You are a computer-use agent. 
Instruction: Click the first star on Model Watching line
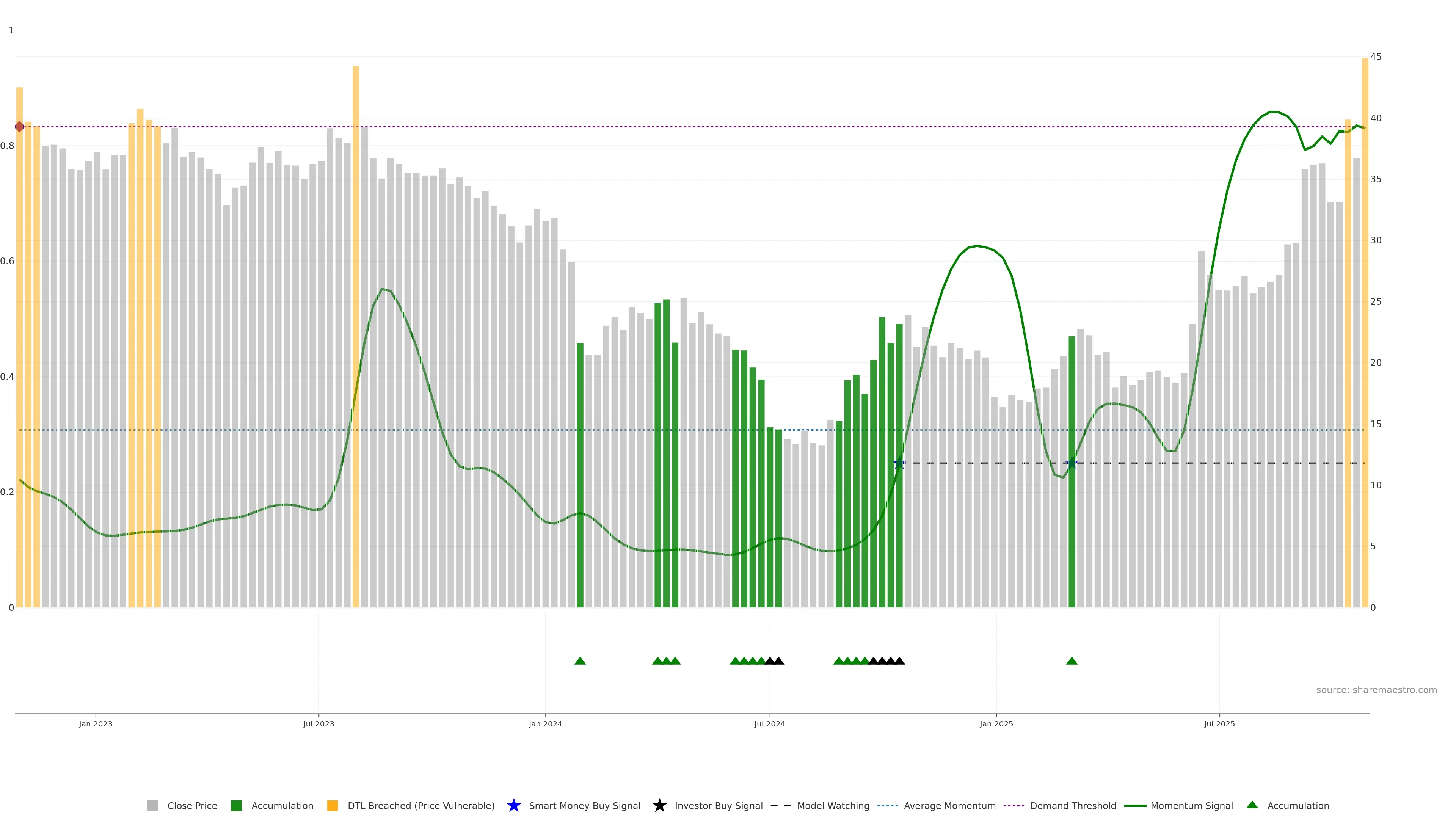899,463
